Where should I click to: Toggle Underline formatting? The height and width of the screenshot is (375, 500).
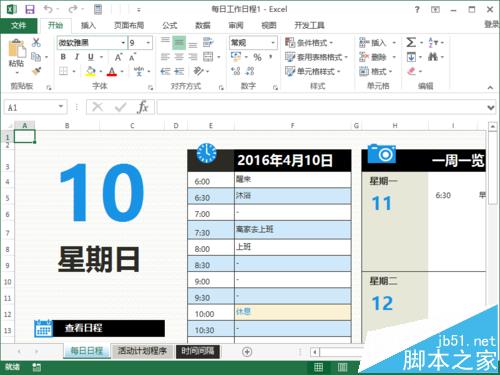91,57
